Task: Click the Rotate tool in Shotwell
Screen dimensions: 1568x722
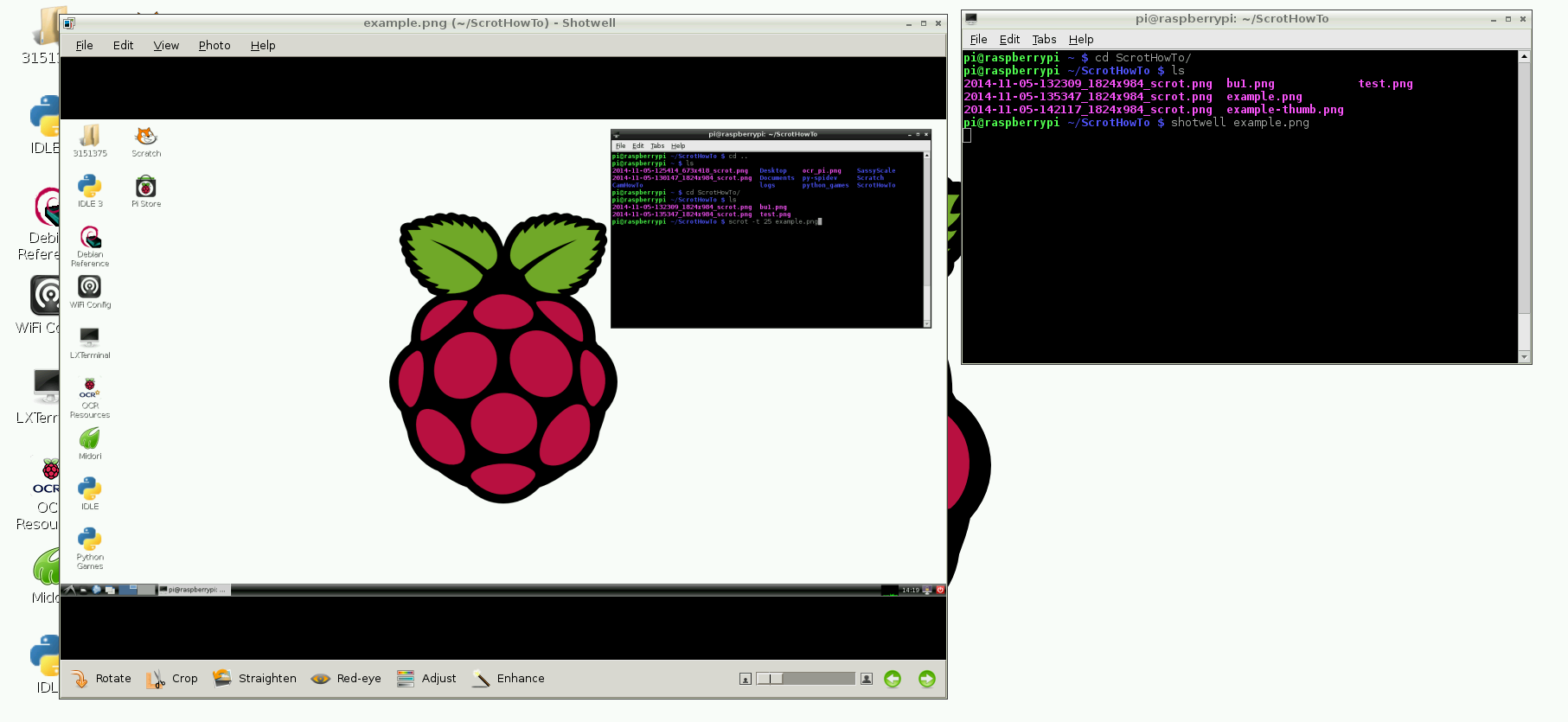Action: (101, 679)
